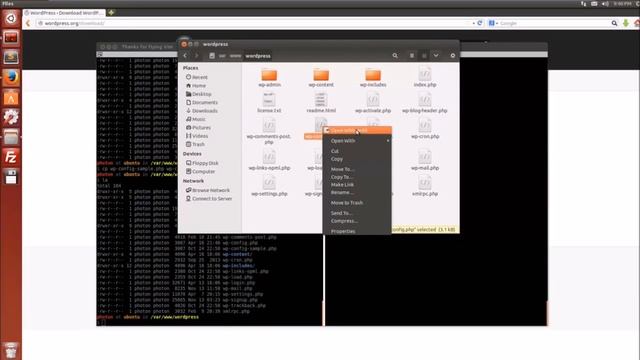Screen dimensions: 640x360
Task: Open the mail indicator in top panel
Action: (594, 4)
